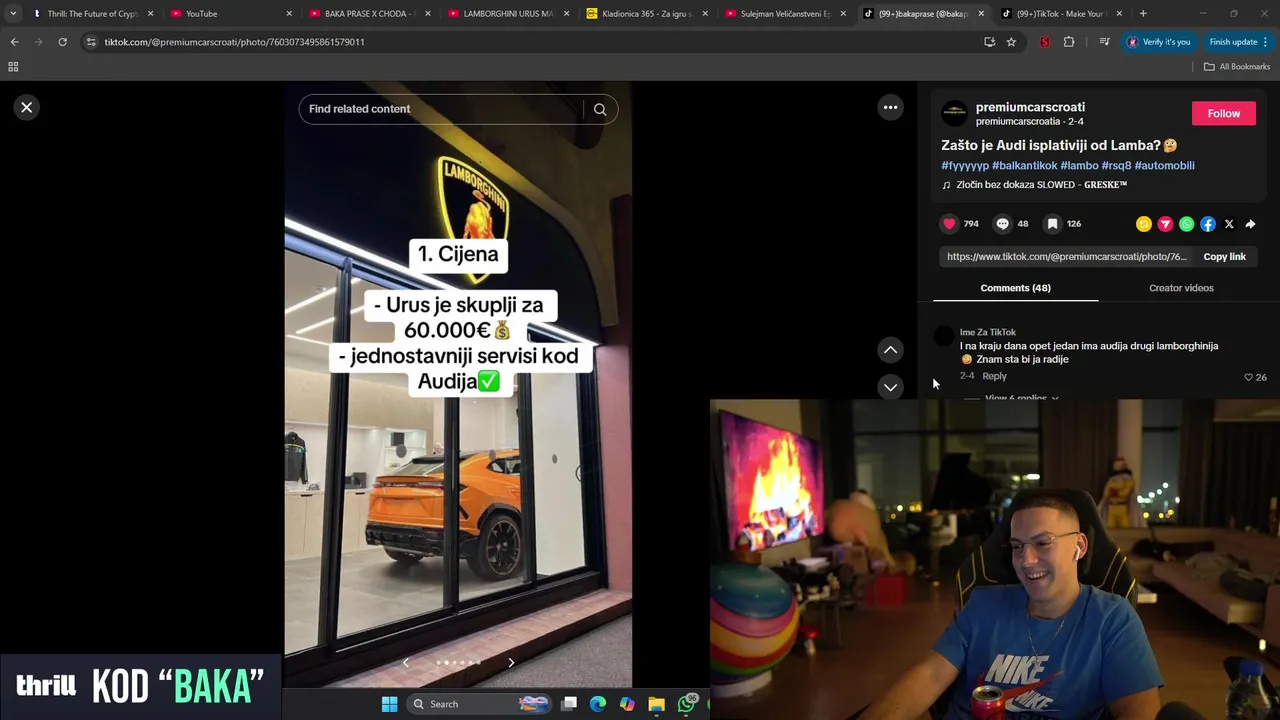Click the #automobili hashtag
This screenshot has height=720, width=1280.
[1164, 165]
